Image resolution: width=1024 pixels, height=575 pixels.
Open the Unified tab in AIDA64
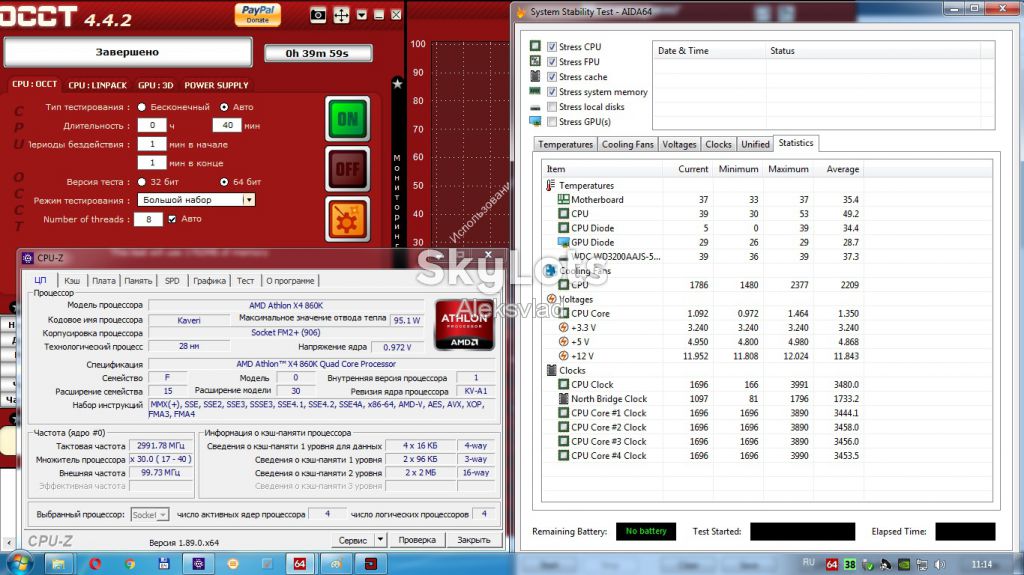click(x=755, y=144)
